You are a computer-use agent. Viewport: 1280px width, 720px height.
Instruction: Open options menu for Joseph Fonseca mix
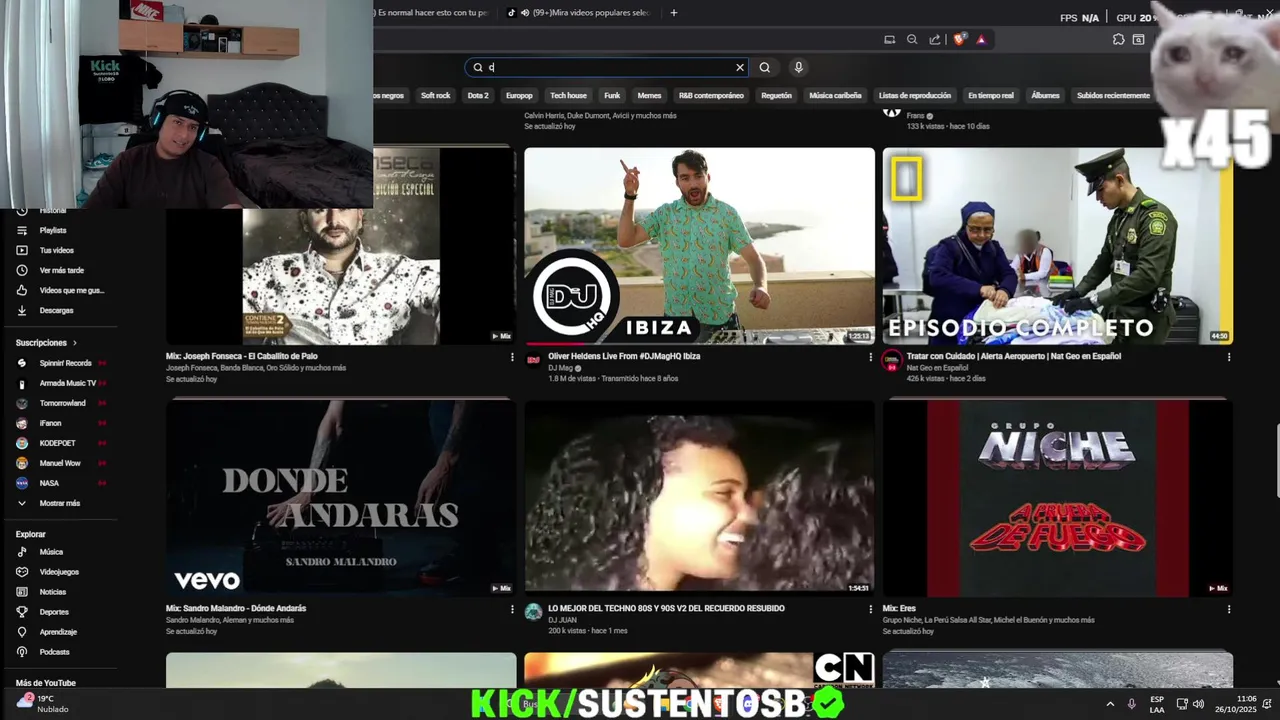pyautogui.click(x=512, y=357)
